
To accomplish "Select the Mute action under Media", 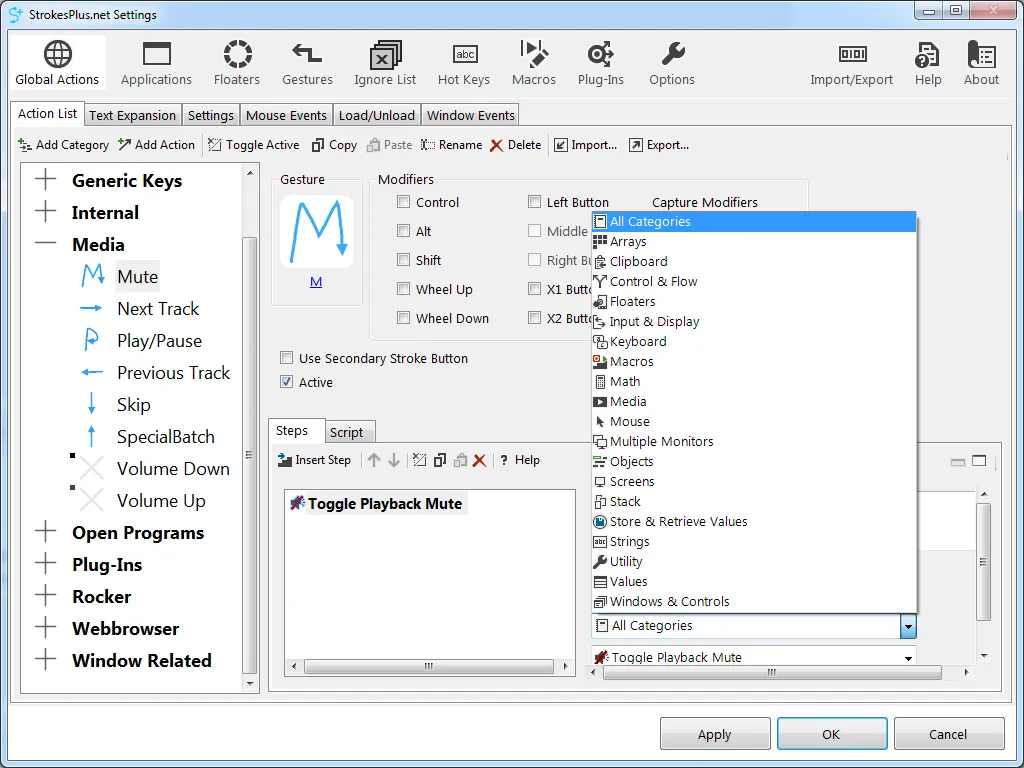I will (137, 276).
